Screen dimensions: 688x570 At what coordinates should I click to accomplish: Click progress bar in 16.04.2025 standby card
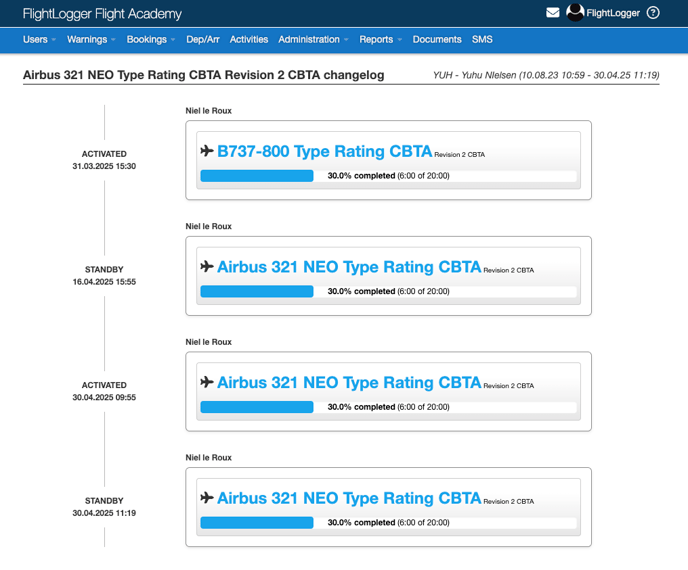[x=388, y=291]
